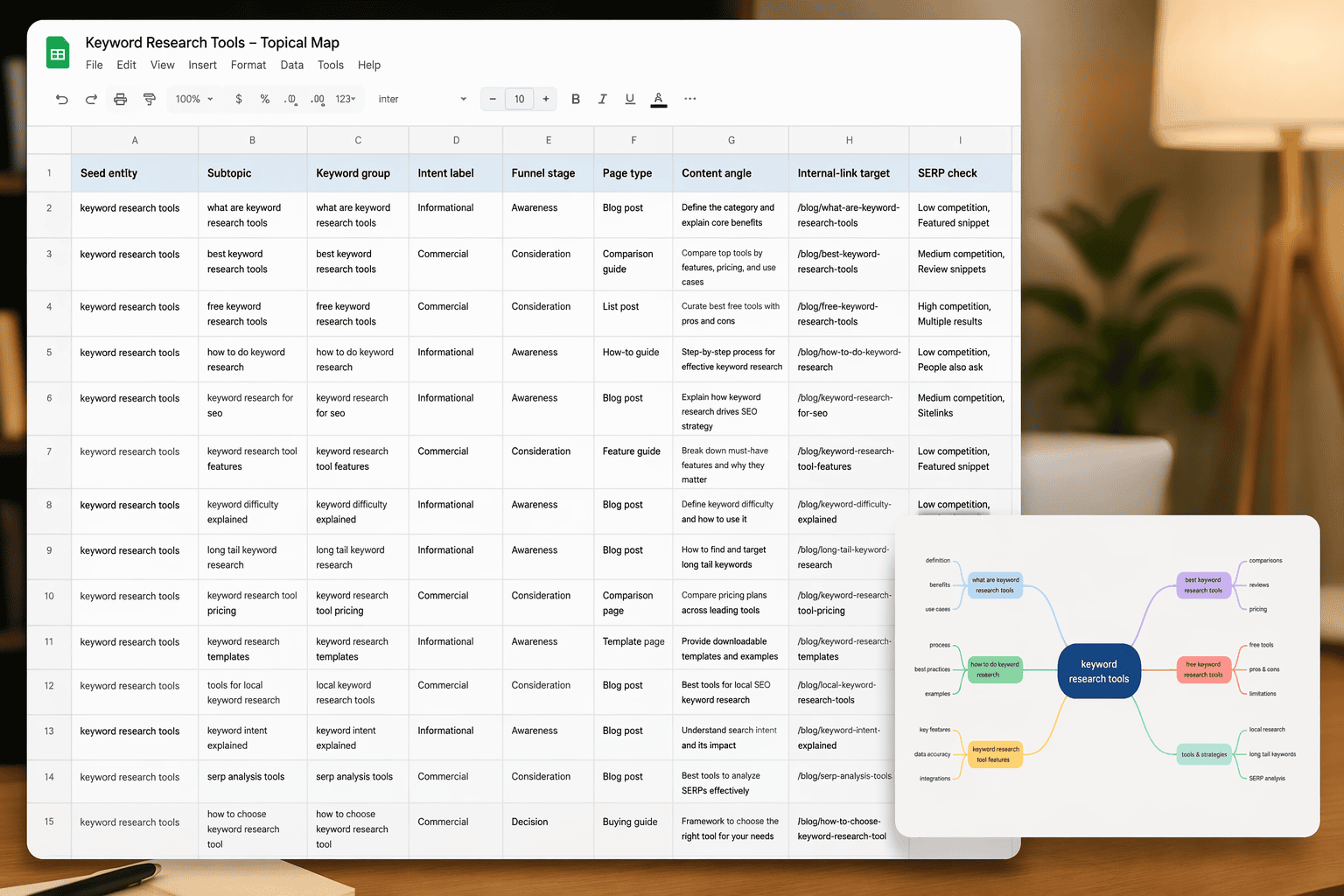Select the 'serp analysis tools' subtopic cell
The image size is (1344, 896).
pyautogui.click(x=253, y=781)
